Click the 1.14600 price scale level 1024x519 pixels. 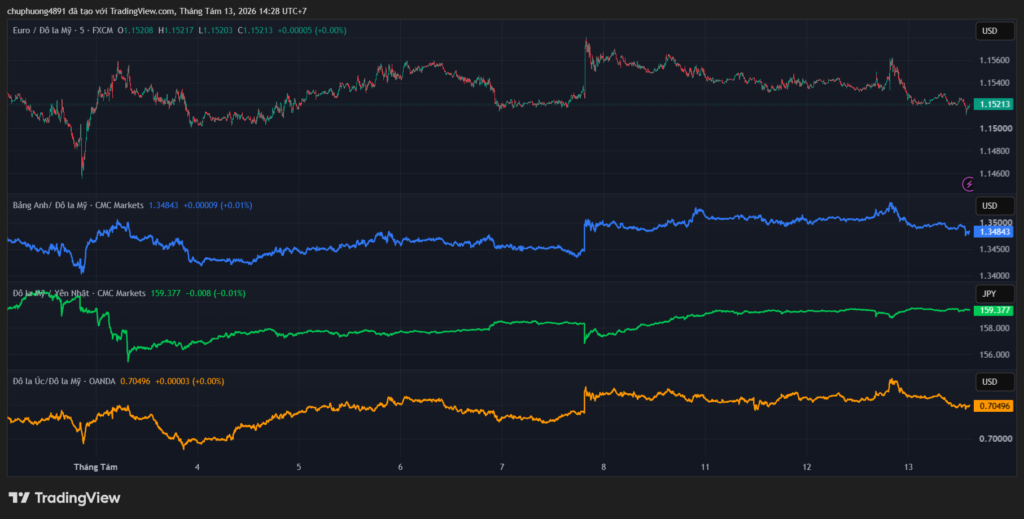point(994,174)
